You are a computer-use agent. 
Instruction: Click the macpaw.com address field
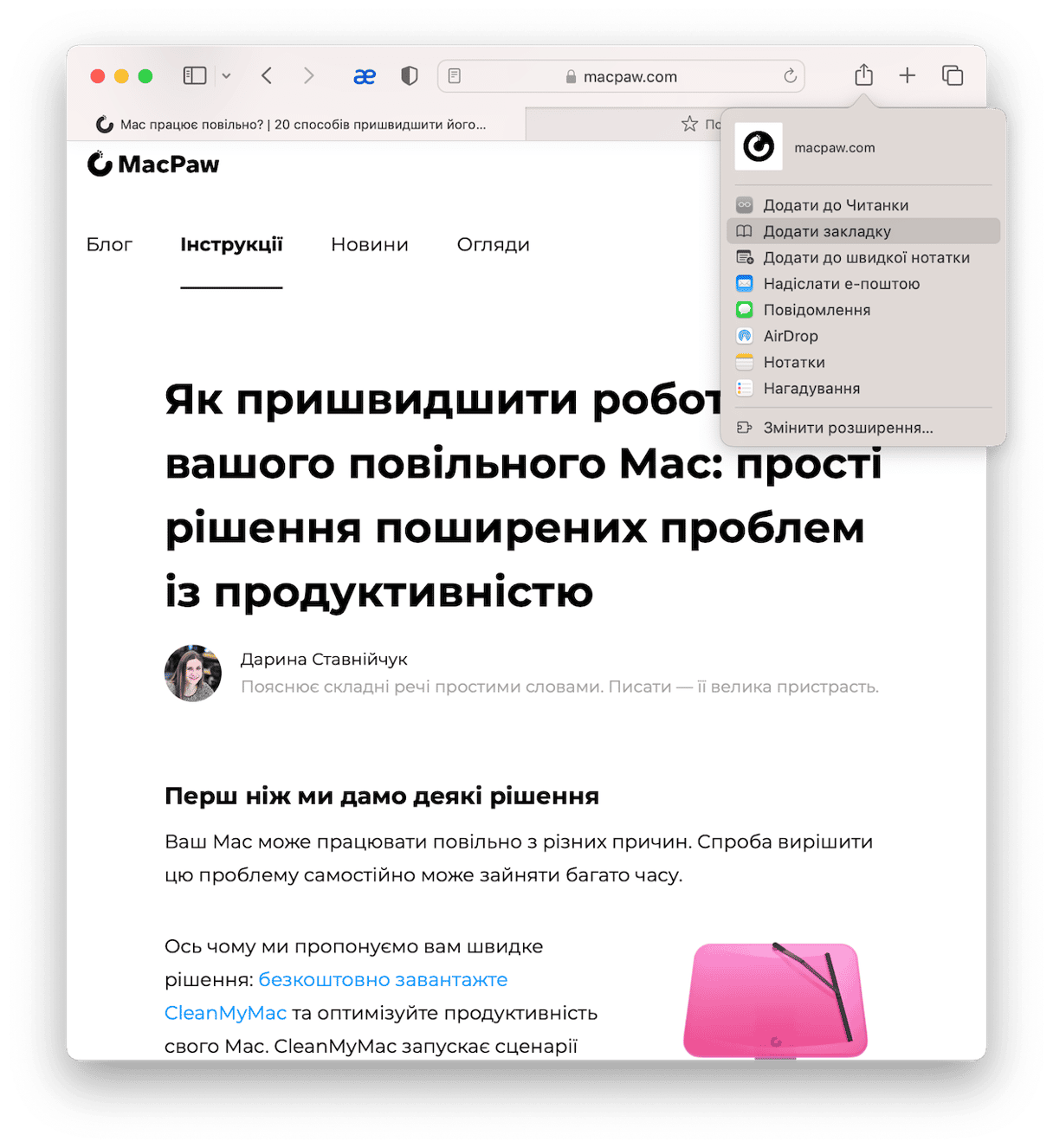(621, 76)
